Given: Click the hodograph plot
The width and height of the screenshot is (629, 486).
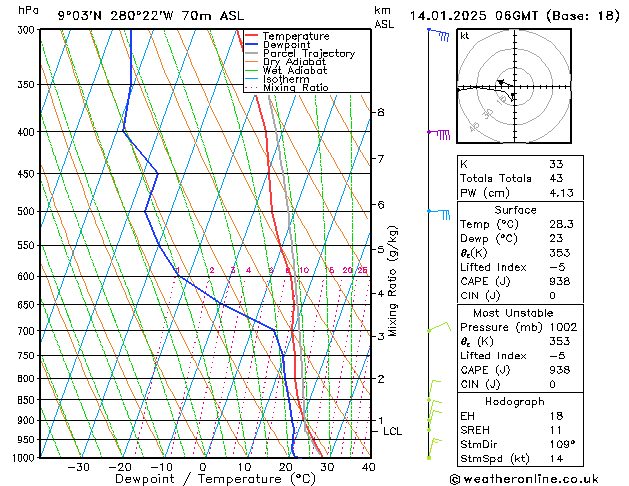Looking at the screenshot, I should [x=514, y=86].
